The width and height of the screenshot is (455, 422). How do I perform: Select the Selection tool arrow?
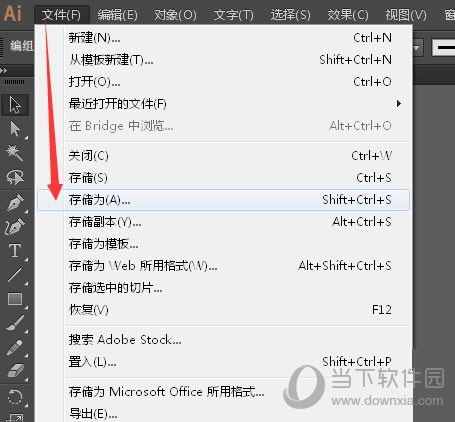[x=15, y=105]
